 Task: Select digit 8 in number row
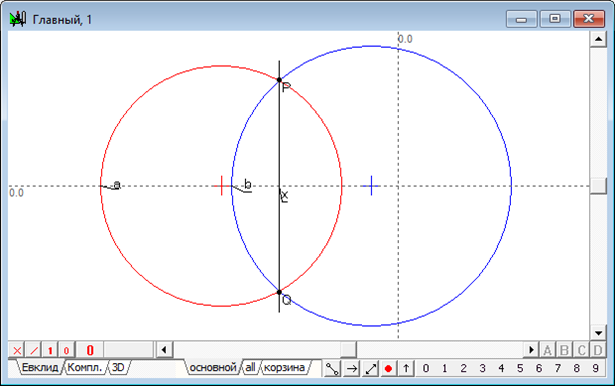click(576, 368)
